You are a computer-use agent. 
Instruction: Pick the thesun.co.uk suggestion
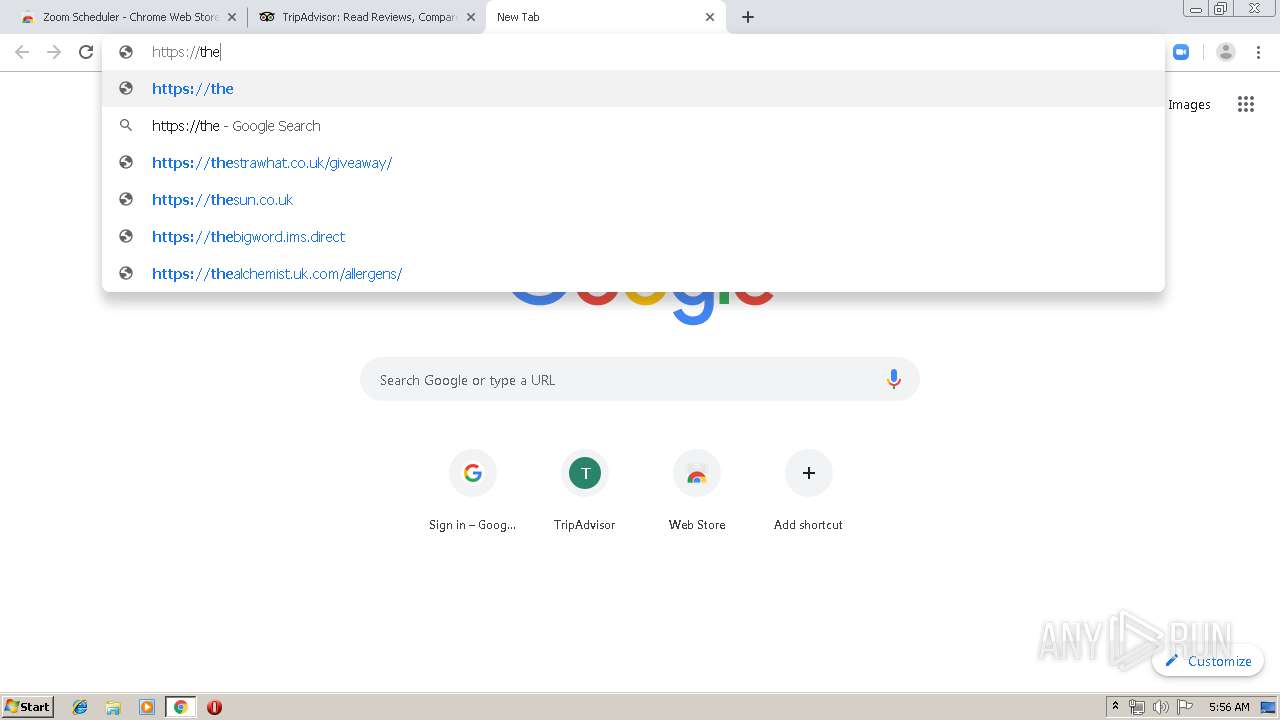coord(633,200)
